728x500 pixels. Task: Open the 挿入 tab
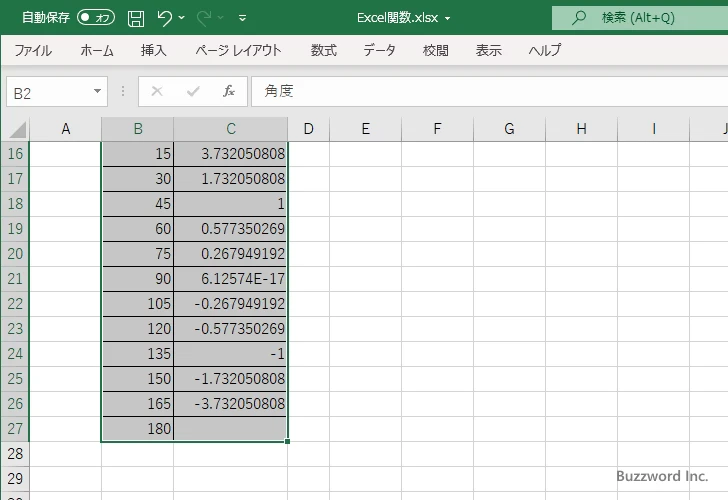(154, 50)
